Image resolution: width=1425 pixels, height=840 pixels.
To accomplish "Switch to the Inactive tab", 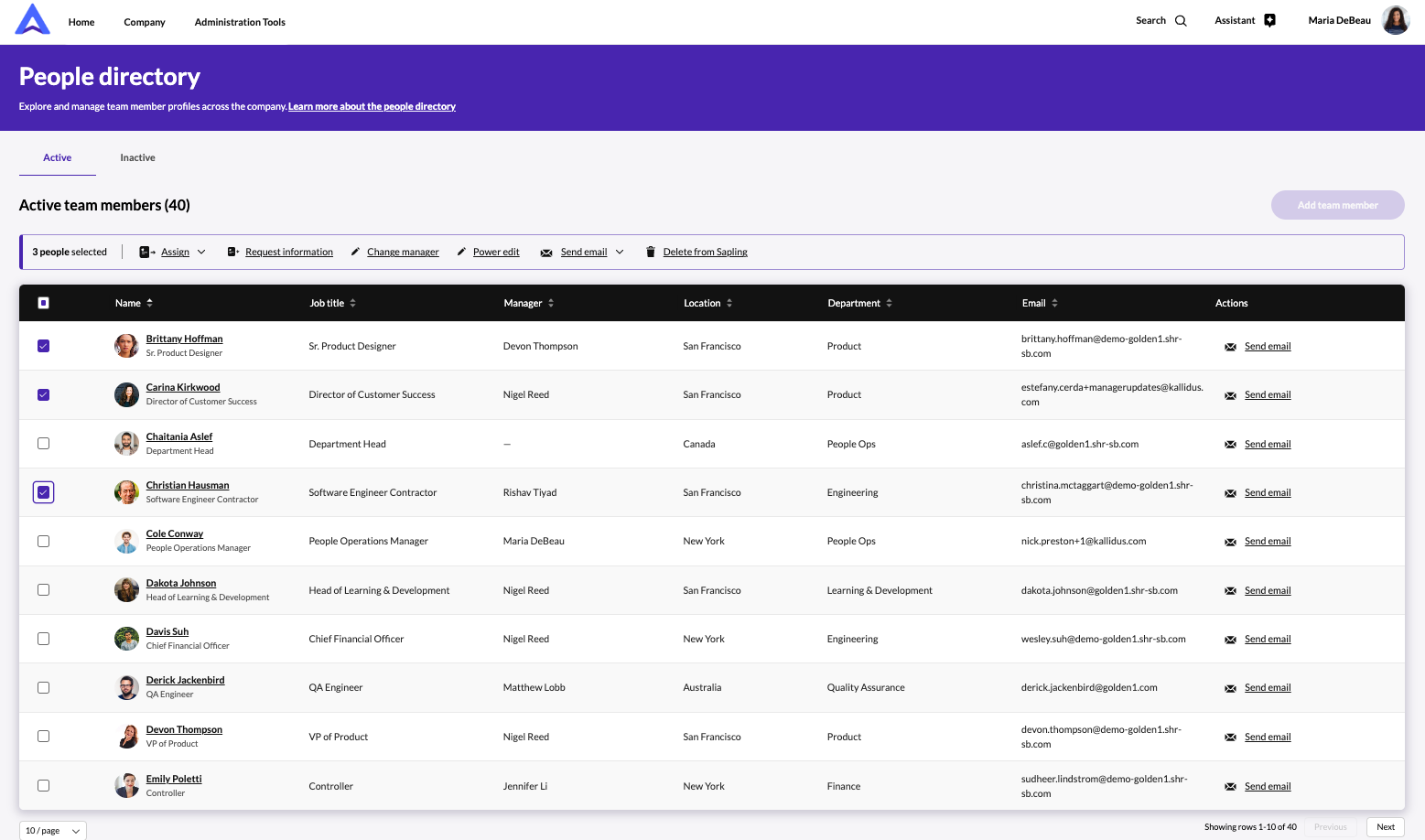I will [x=137, y=157].
